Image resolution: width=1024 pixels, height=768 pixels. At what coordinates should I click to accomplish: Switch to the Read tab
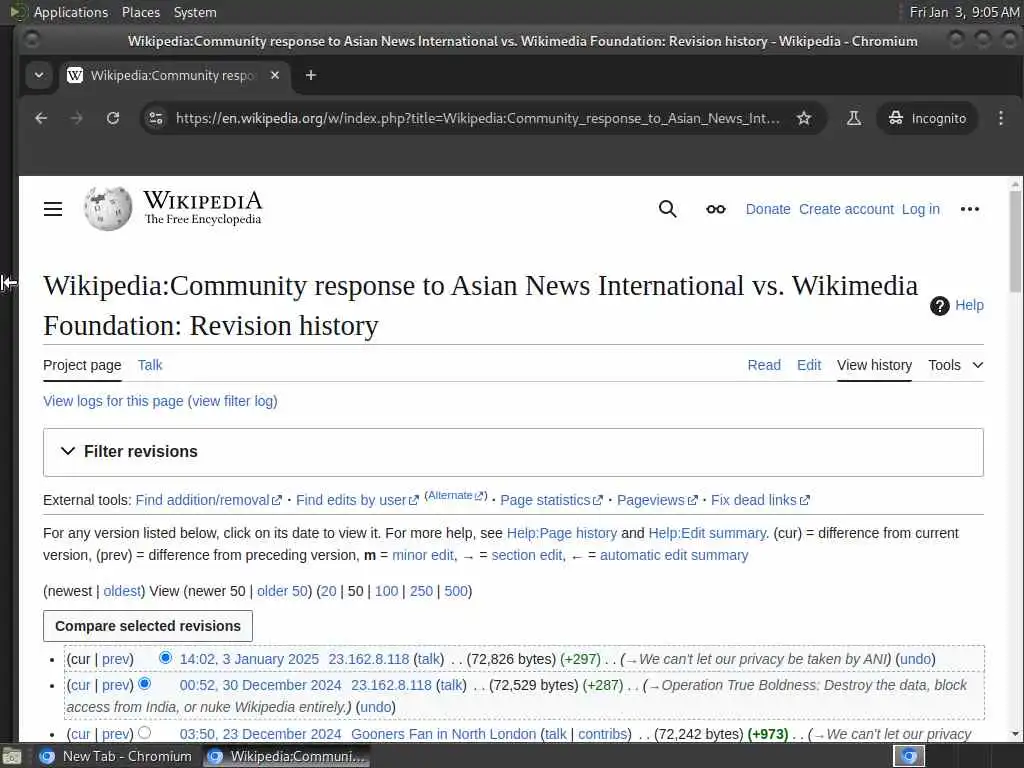pos(763,365)
